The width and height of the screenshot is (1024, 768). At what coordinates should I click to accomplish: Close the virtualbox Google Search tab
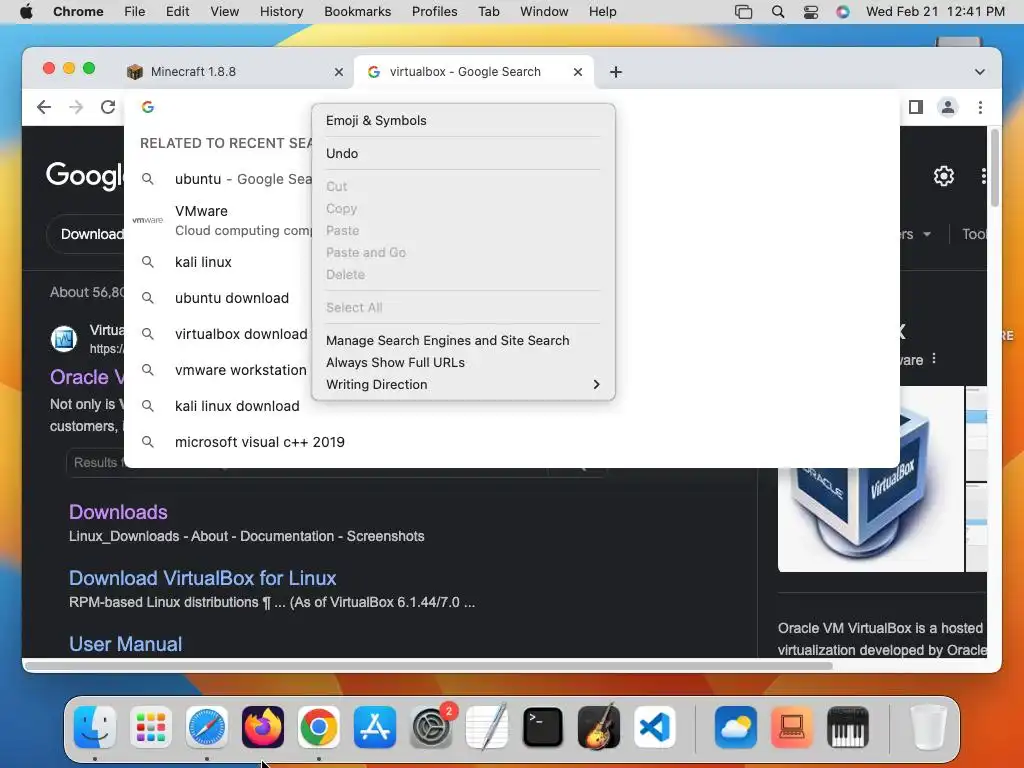(577, 72)
